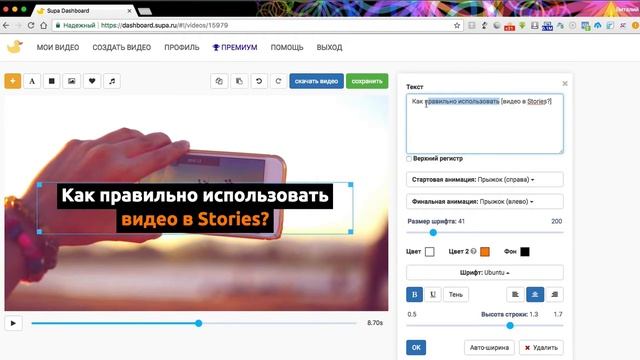Open the music note audio tool
Viewport: 640px width, 360px height.
(x=112, y=81)
